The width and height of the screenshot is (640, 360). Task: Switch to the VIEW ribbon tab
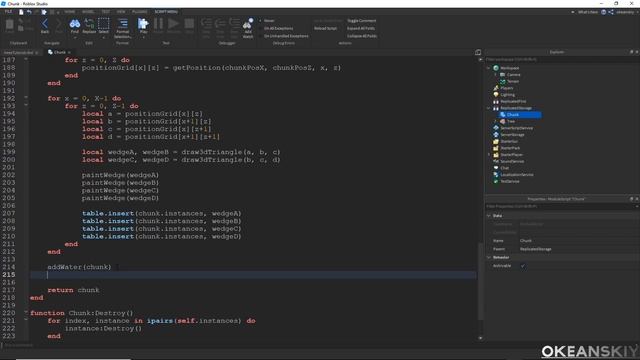[121, 12]
